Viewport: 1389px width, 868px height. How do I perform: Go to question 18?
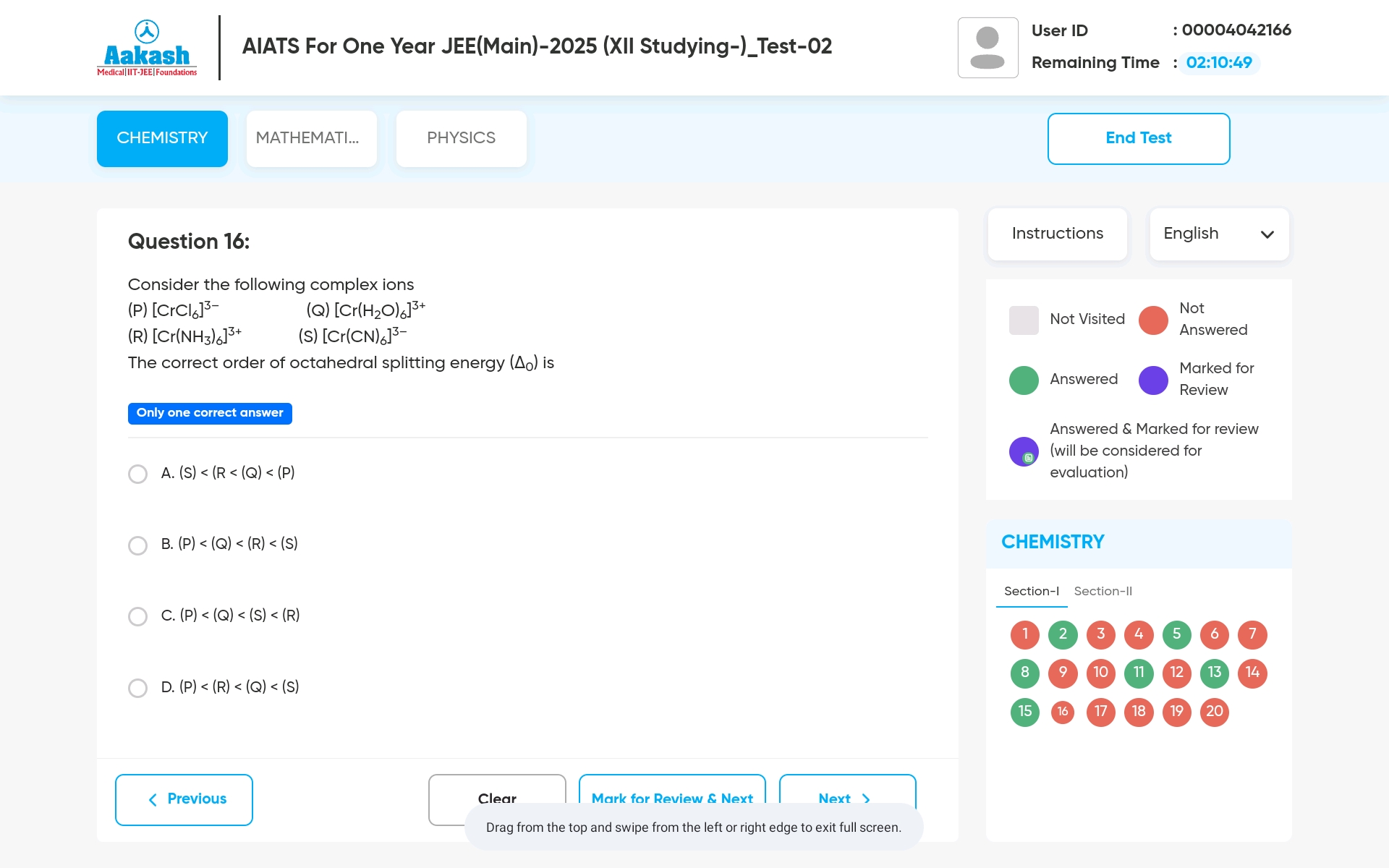coord(1139,712)
